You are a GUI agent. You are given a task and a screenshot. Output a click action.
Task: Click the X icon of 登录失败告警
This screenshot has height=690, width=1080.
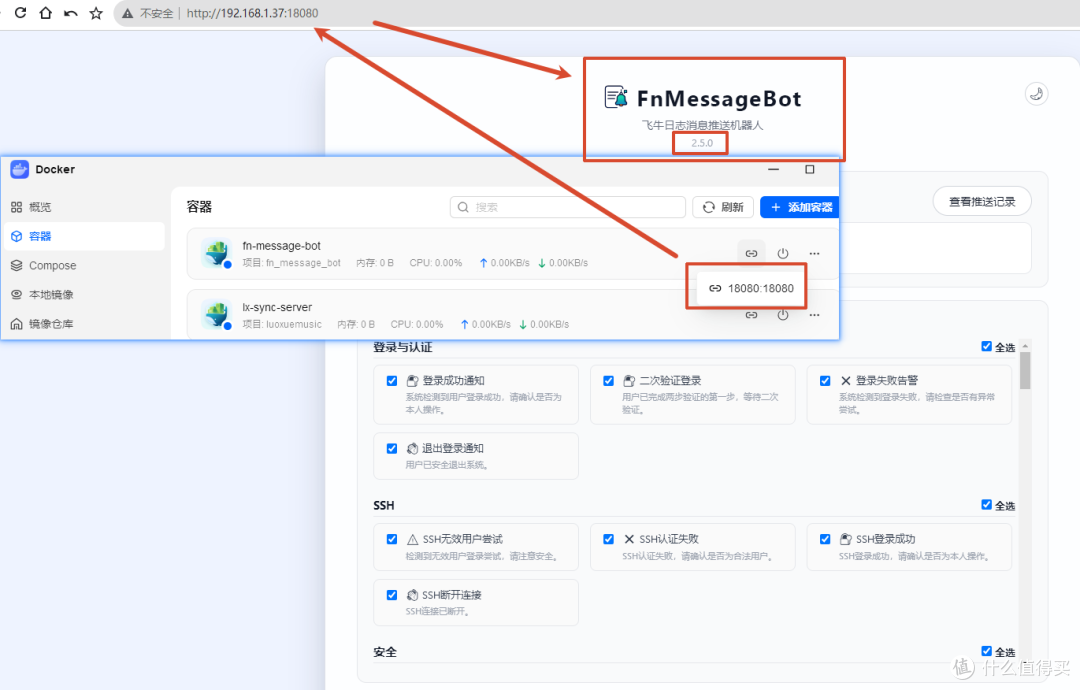[x=846, y=381]
